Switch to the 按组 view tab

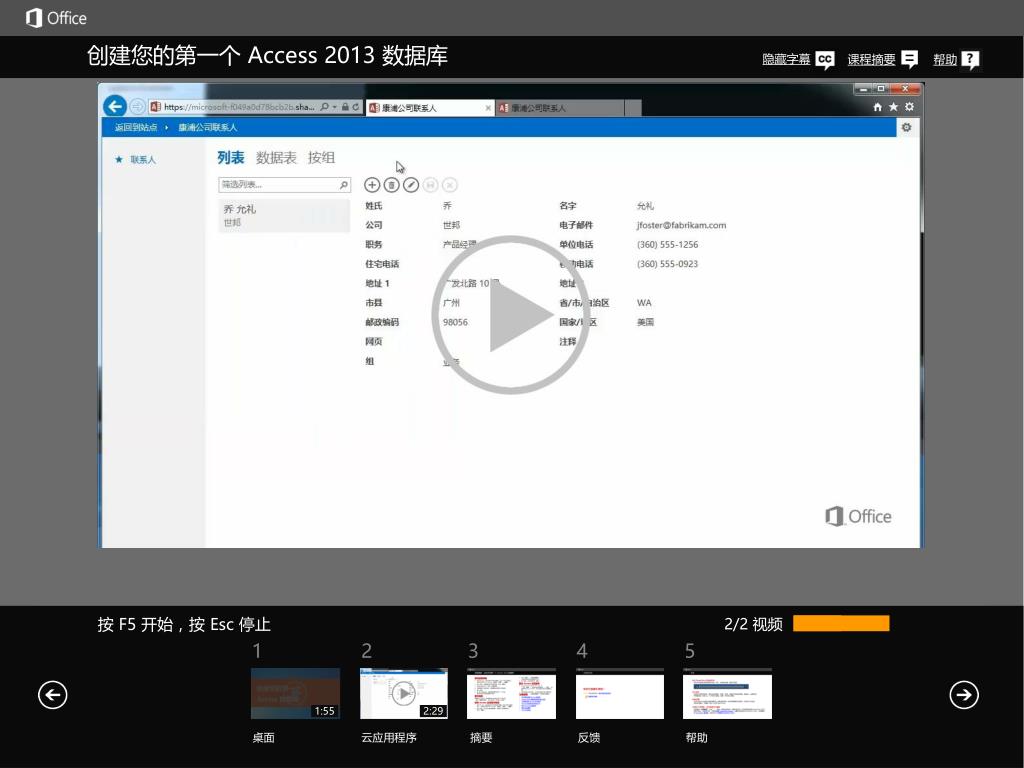point(321,157)
